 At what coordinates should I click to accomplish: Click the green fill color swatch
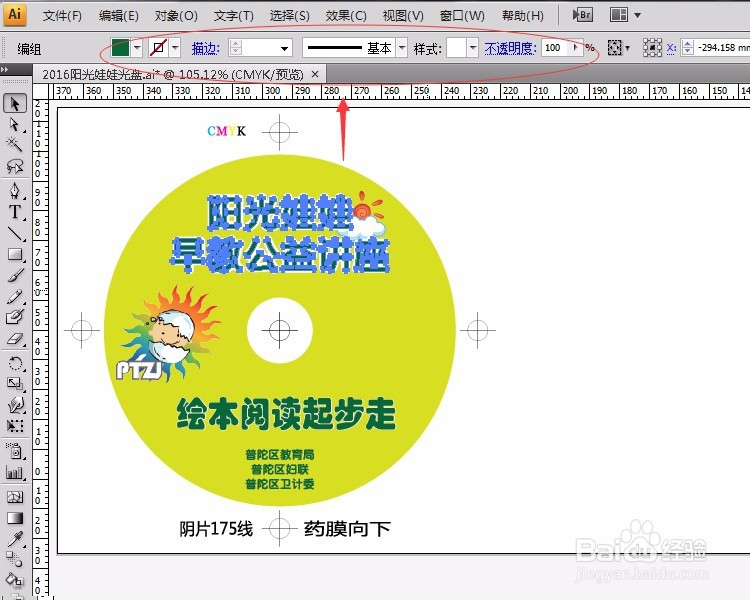coord(120,48)
